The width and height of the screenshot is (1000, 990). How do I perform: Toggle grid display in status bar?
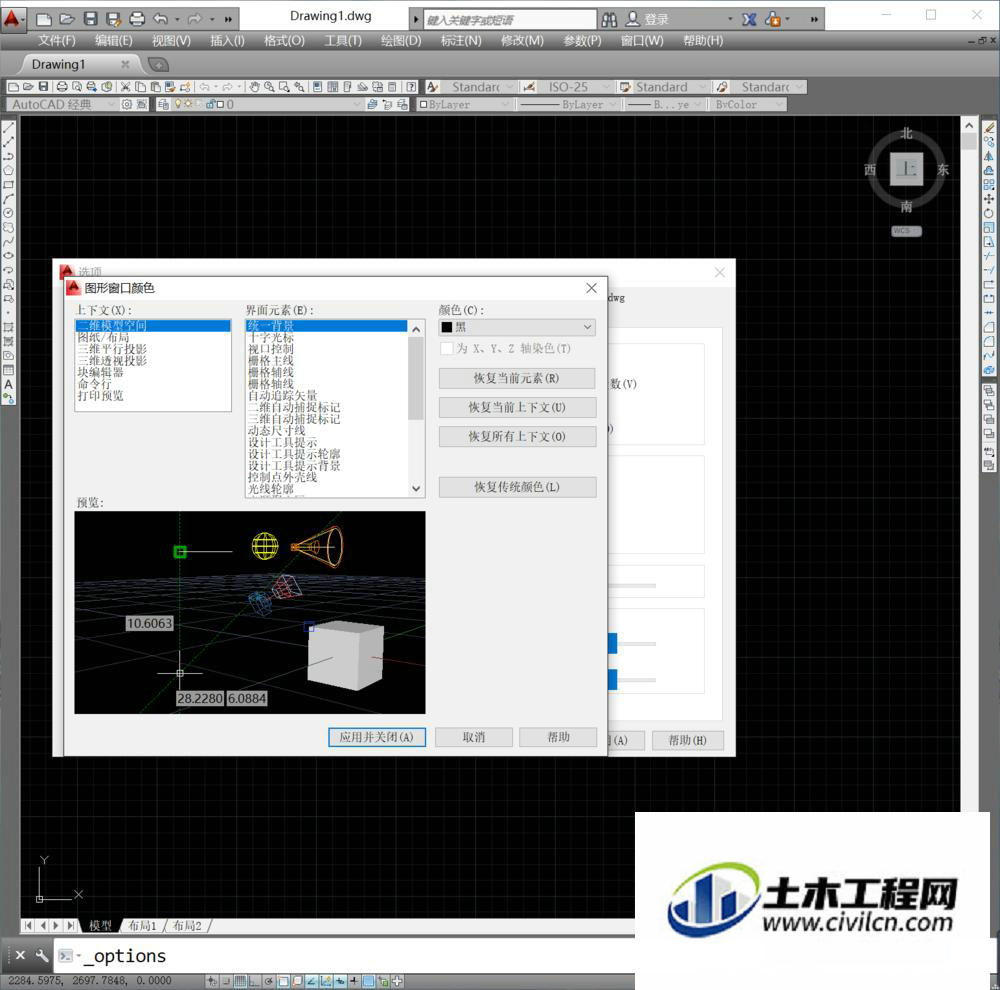[240, 981]
